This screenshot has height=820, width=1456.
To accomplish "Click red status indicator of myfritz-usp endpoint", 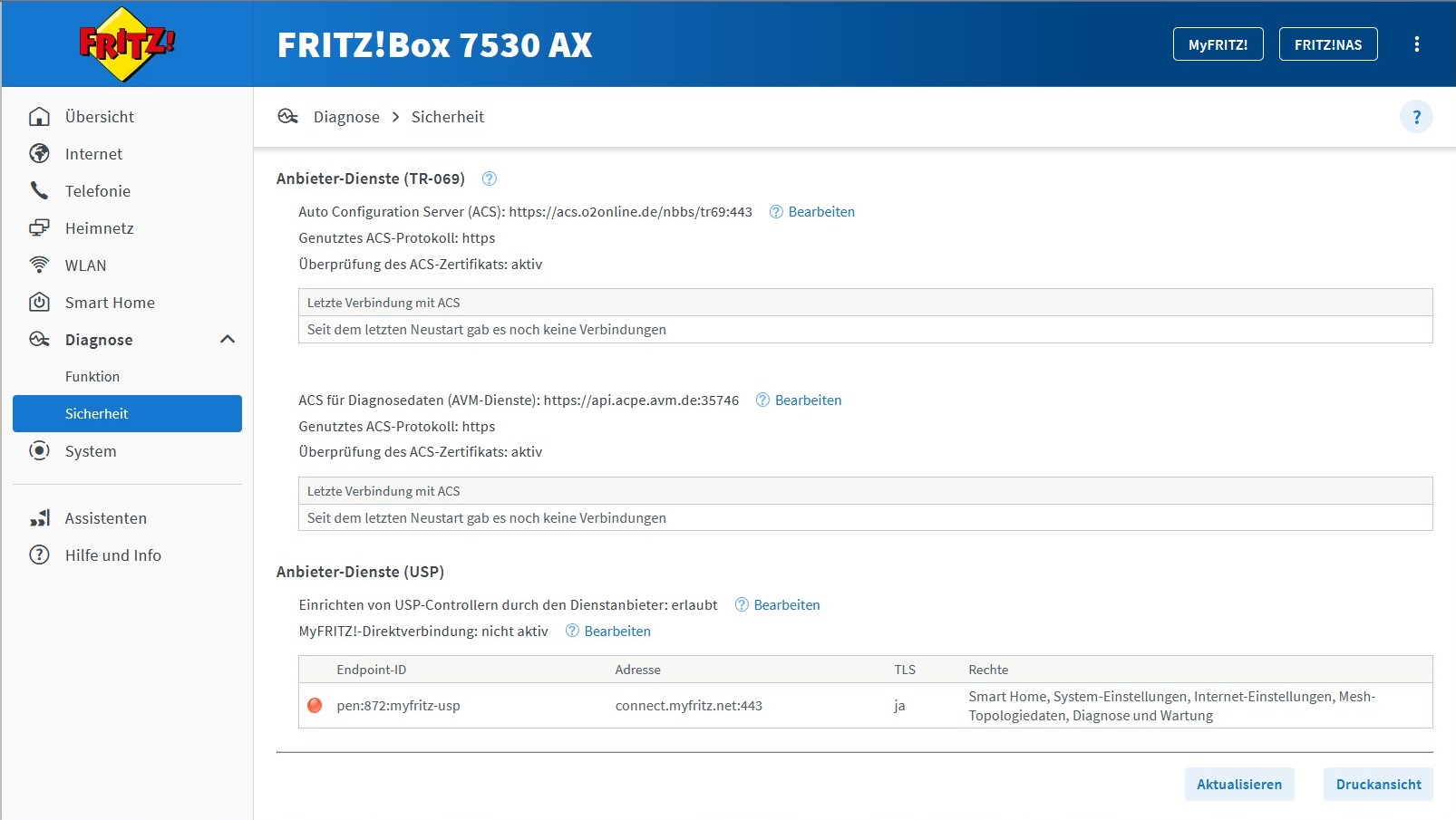I will pyautogui.click(x=315, y=705).
